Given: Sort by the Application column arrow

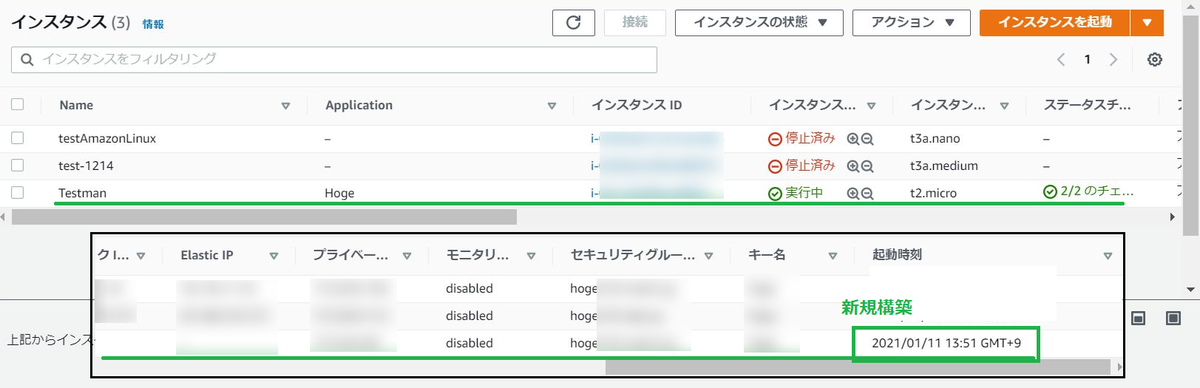Looking at the screenshot, I should [551, 105].
